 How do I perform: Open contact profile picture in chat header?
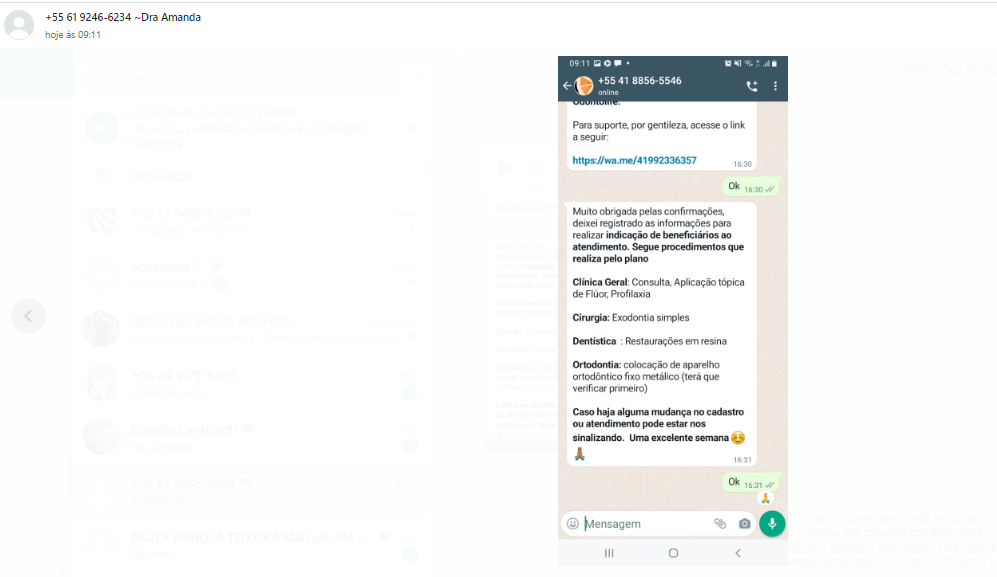[584, 85]
